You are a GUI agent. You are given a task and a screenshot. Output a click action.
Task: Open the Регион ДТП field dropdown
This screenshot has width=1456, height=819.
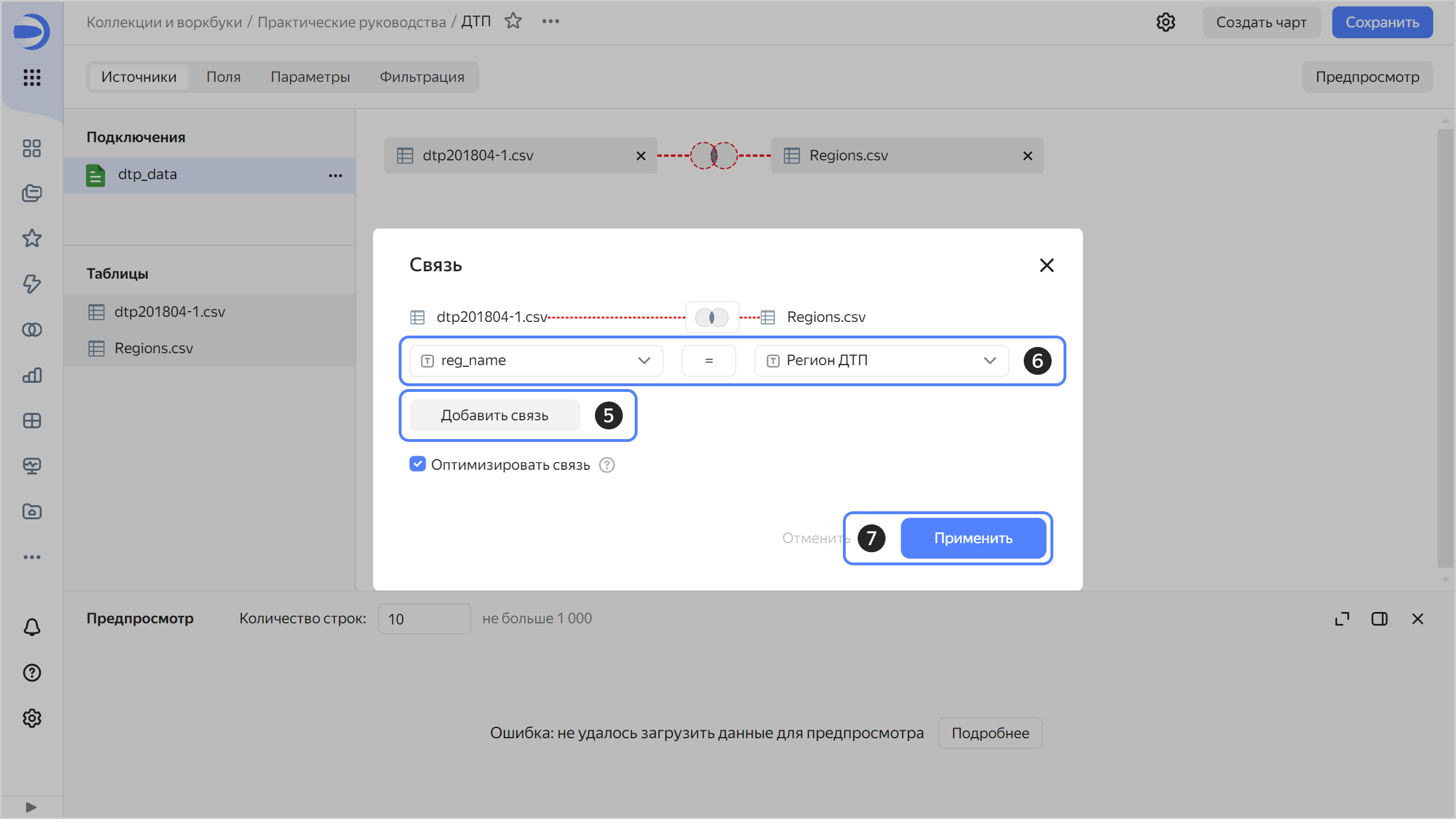pos(880,361)
